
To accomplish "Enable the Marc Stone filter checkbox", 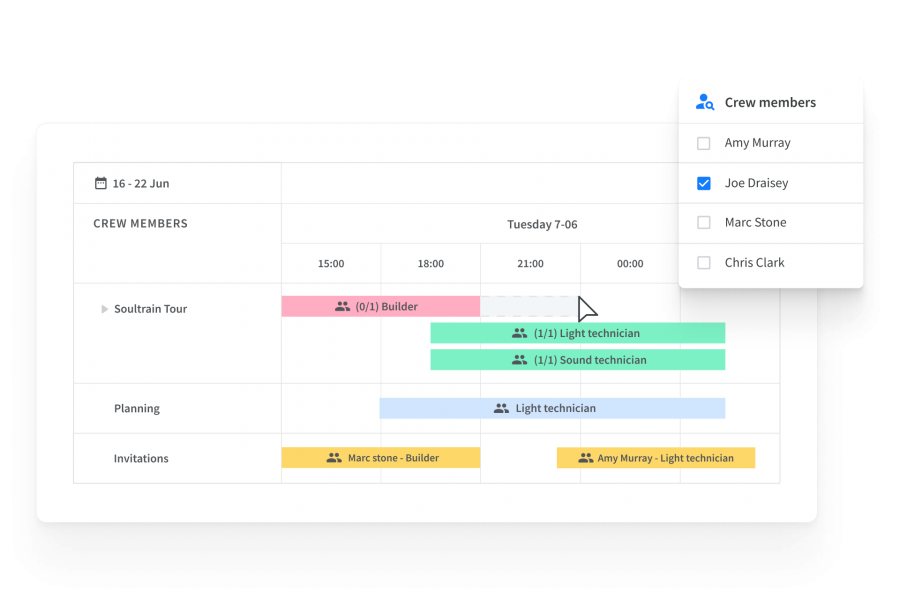I will tap(704, 222).
